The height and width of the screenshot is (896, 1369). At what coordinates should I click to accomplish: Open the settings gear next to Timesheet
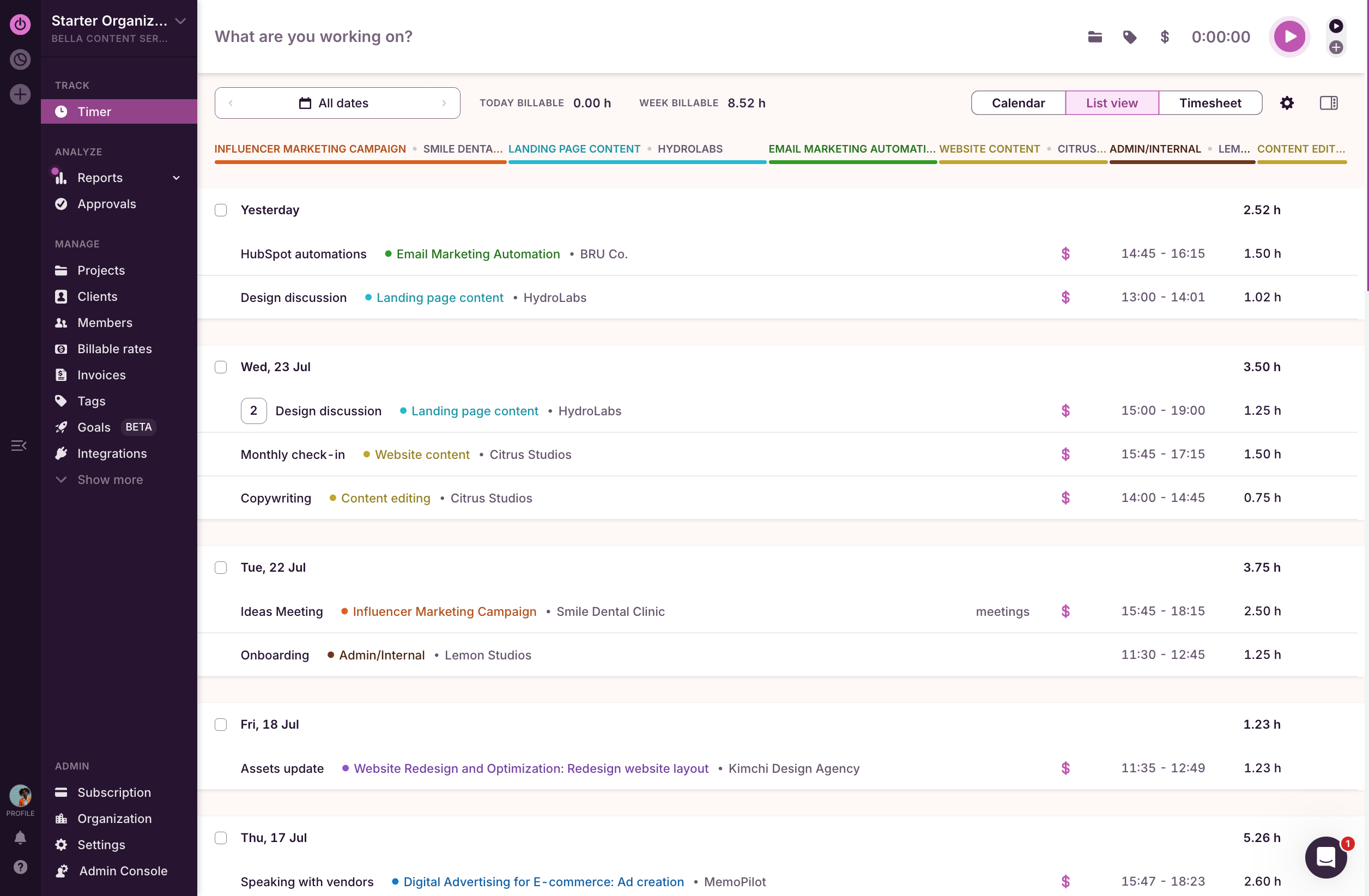[1287, 103]
